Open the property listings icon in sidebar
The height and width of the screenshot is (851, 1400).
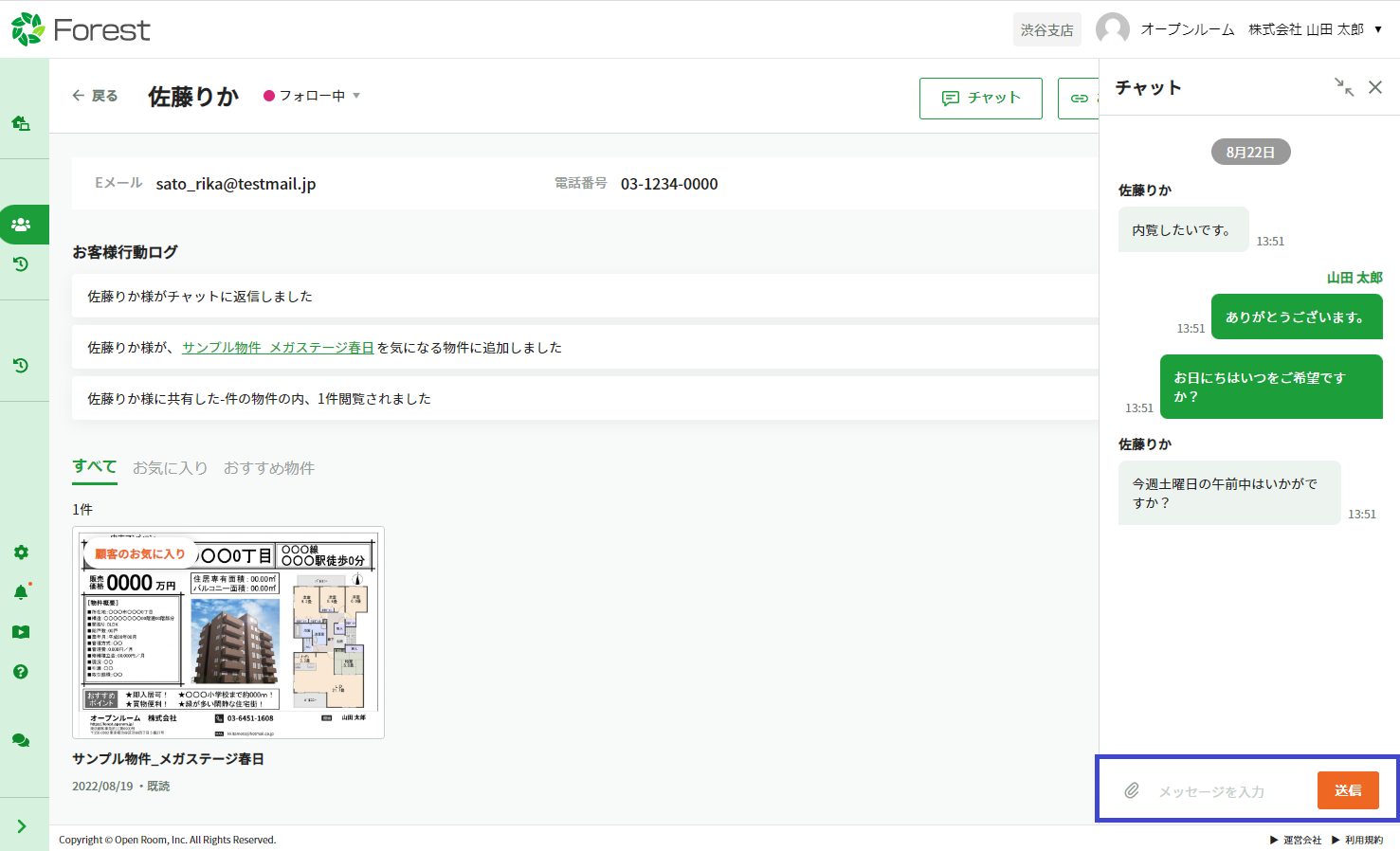tap(21, 123)
